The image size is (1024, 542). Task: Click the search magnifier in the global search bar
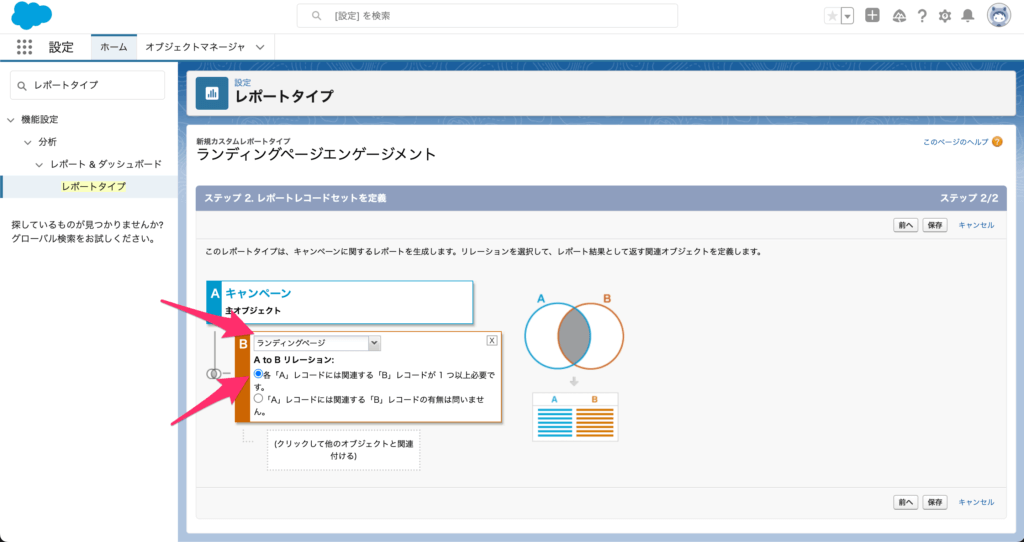click(316, 16)
